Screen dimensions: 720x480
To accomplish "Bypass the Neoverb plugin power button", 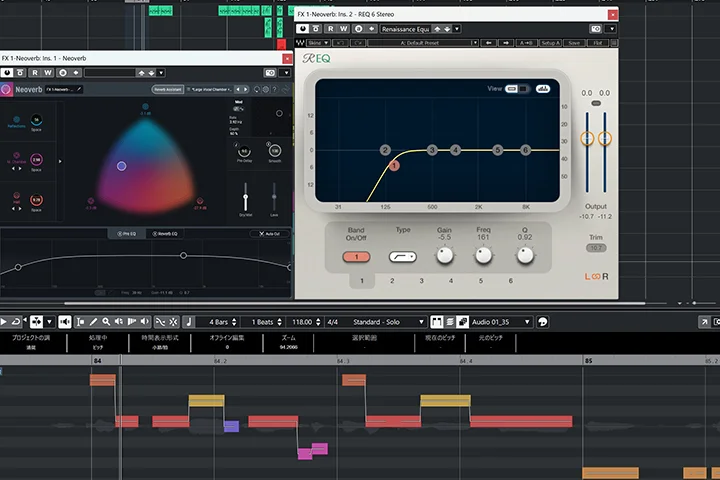I will tap(7, 73).
